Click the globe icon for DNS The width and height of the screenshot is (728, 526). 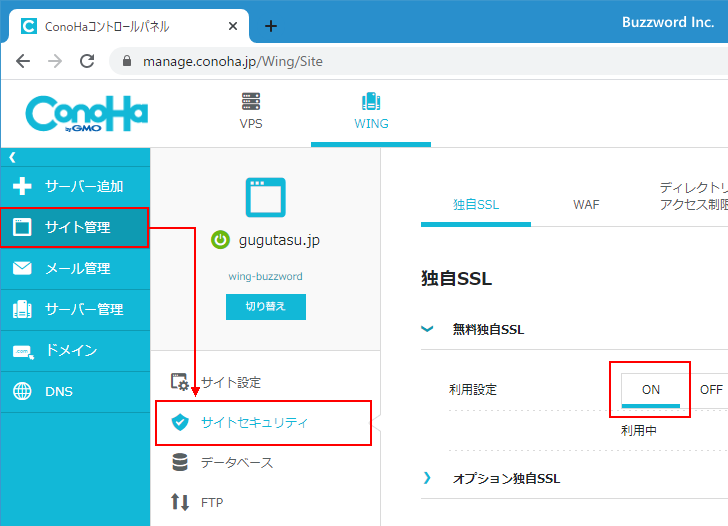click(22, 391)
